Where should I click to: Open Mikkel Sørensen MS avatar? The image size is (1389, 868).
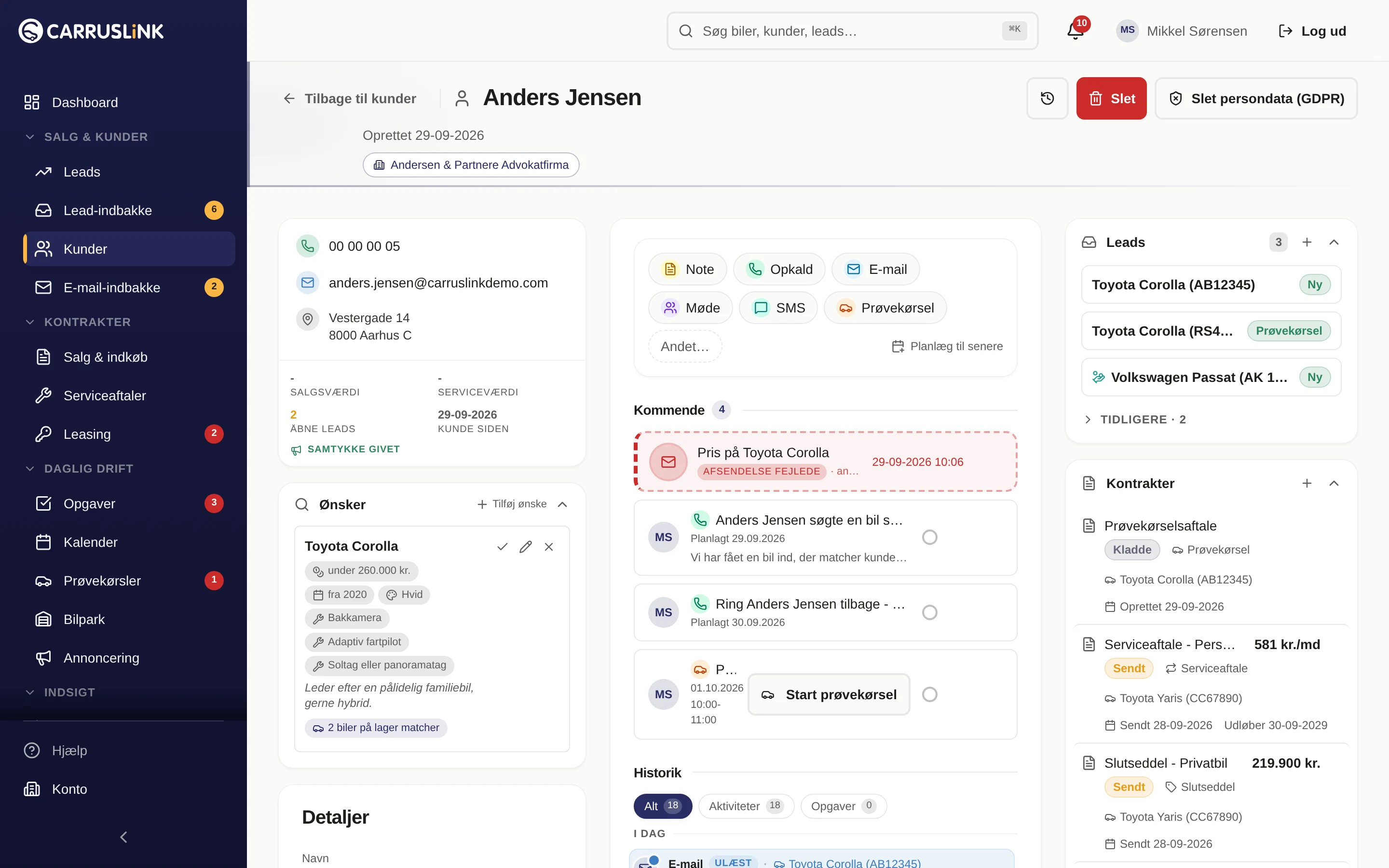point(1127,31)
